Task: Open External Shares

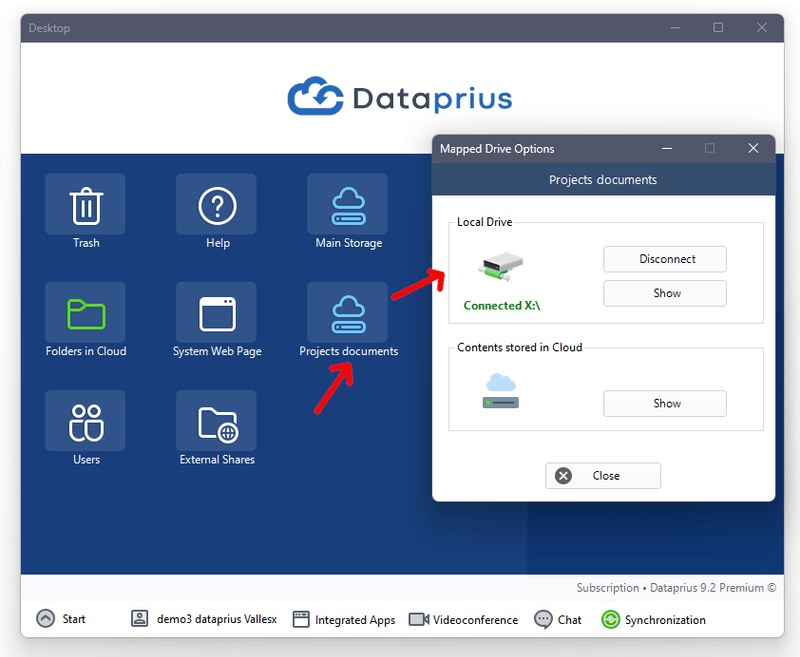Action: point(217,420)
